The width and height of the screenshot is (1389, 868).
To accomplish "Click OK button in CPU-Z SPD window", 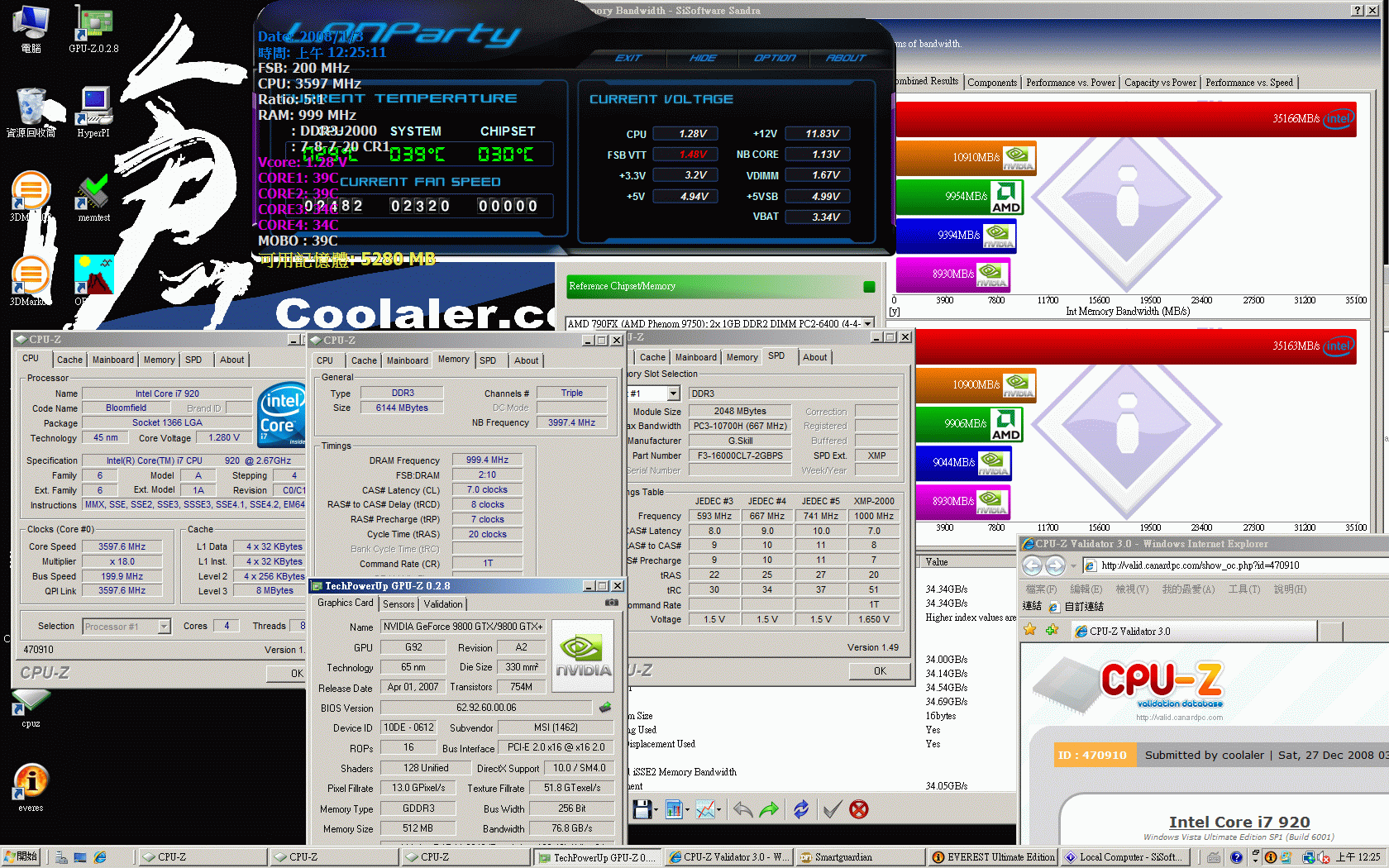I will click(880, 671).
